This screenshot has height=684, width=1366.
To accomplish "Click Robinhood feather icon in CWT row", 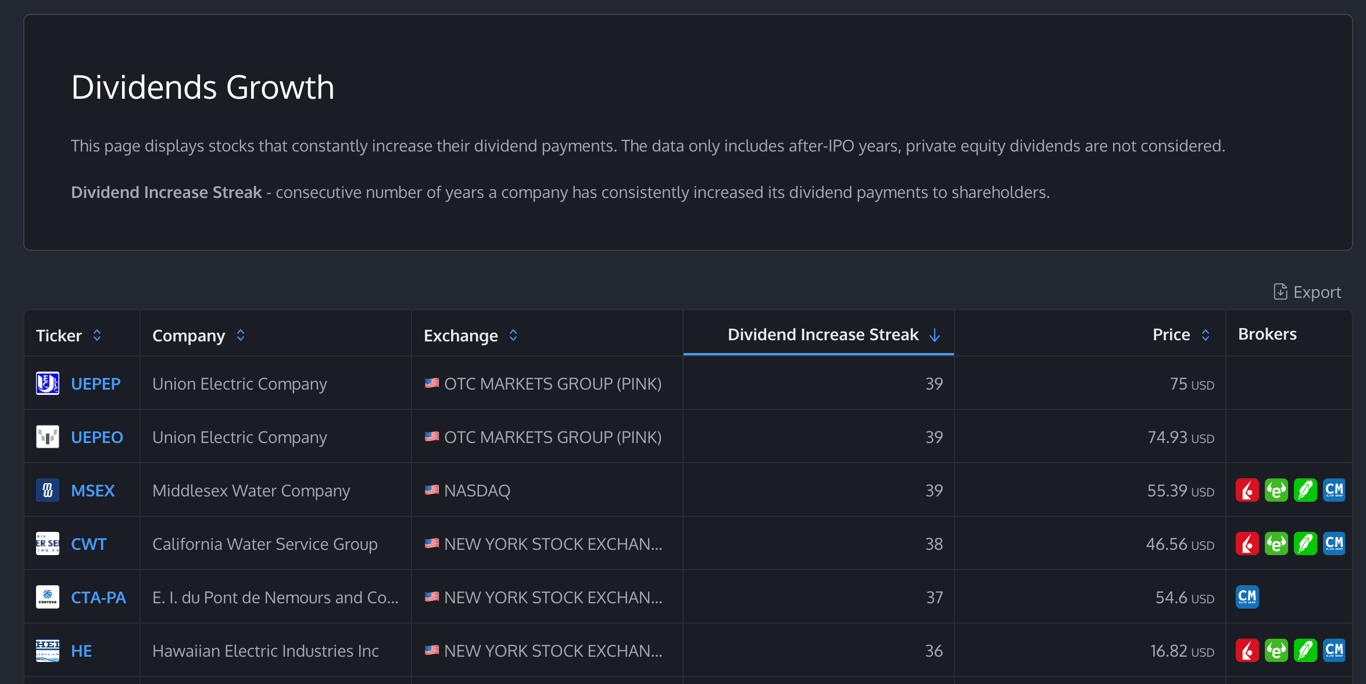I will click(x=1305, y=544).
